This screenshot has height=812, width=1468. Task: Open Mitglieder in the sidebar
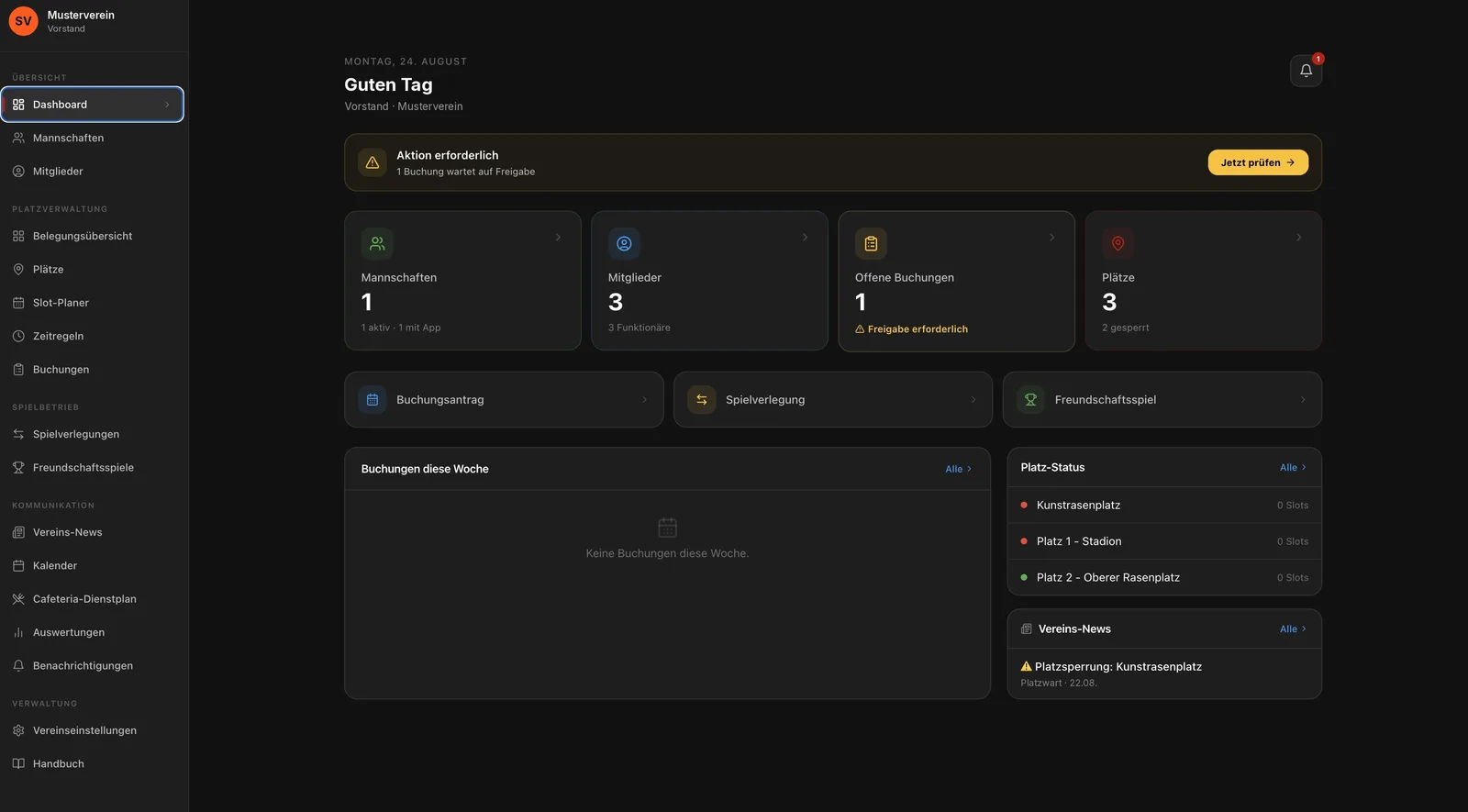pos(92,172)
